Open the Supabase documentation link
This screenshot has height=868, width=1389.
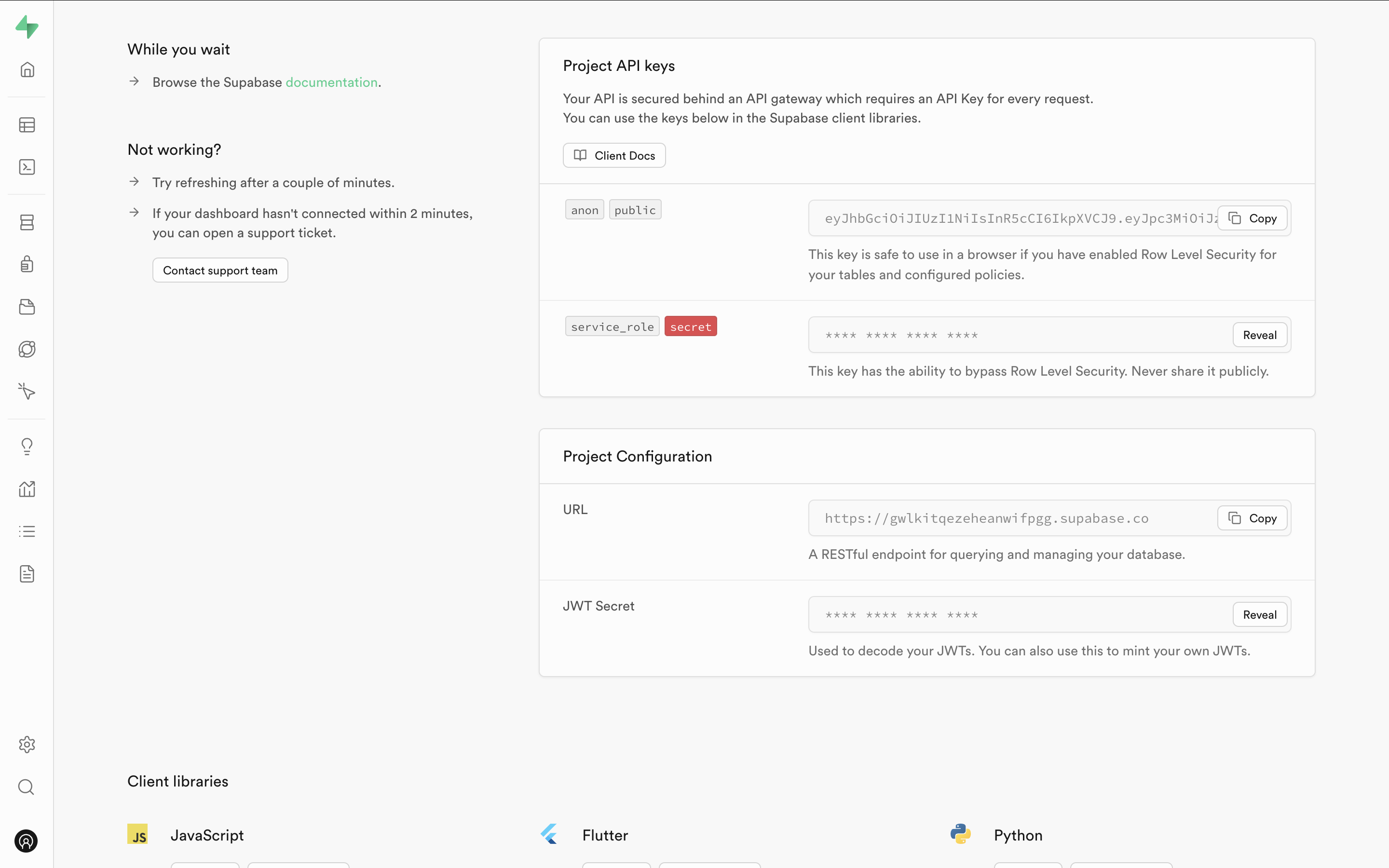coord(332,82)
